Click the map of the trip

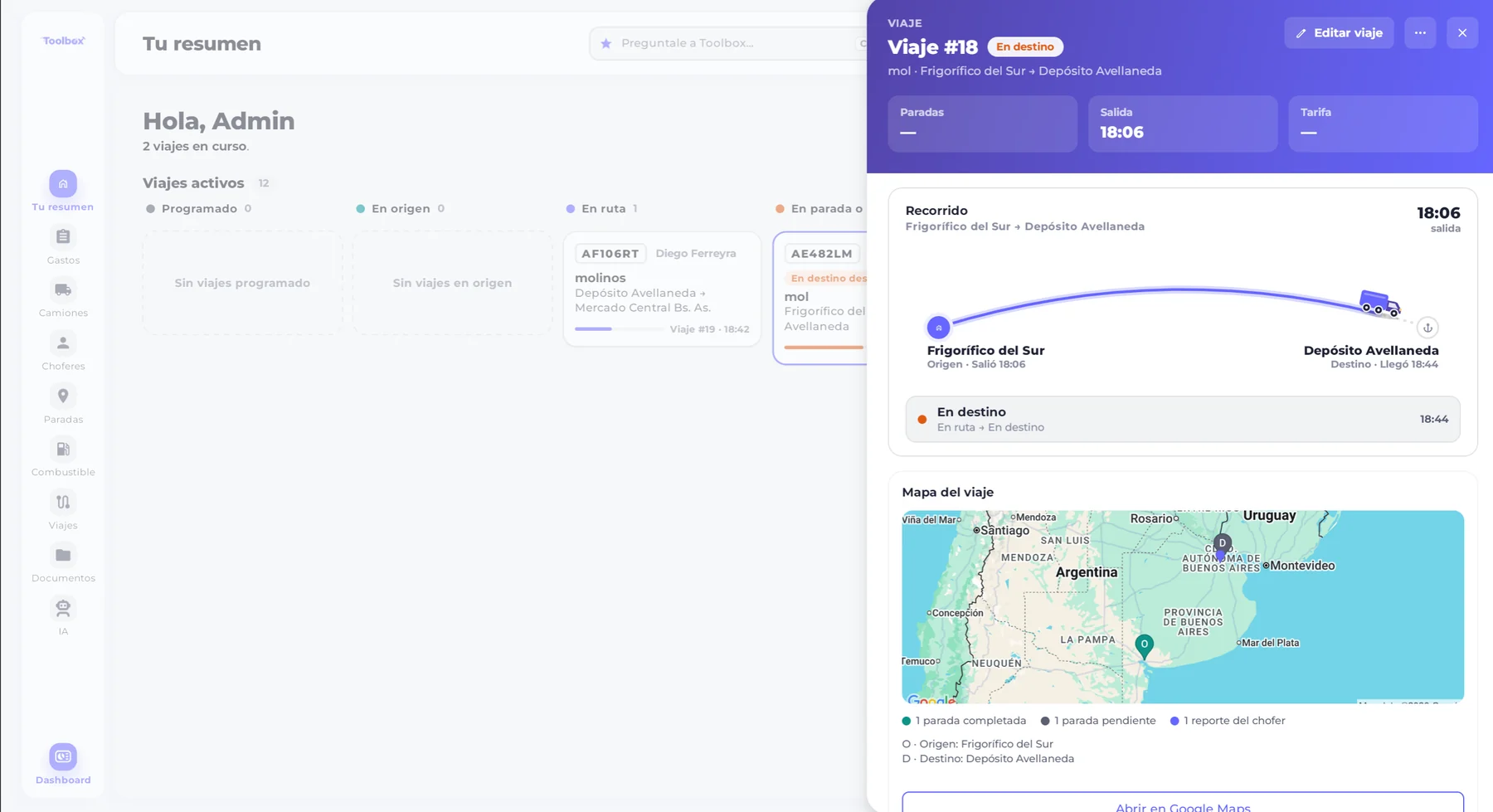click(1183, 607)
